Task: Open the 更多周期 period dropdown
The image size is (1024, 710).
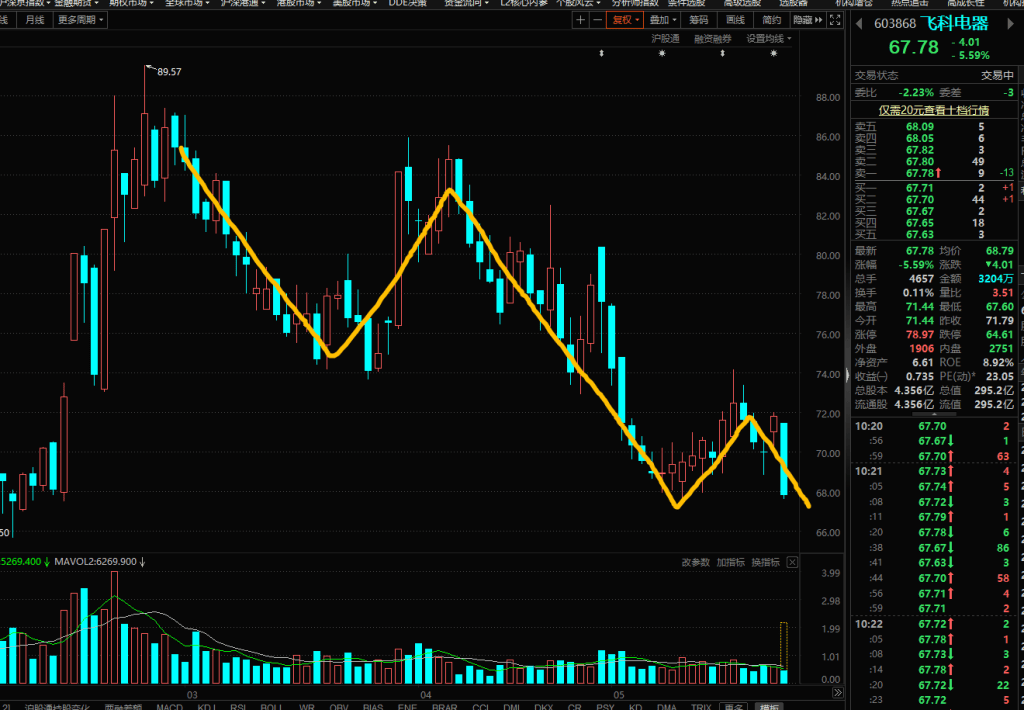Action: pos(80,20)
